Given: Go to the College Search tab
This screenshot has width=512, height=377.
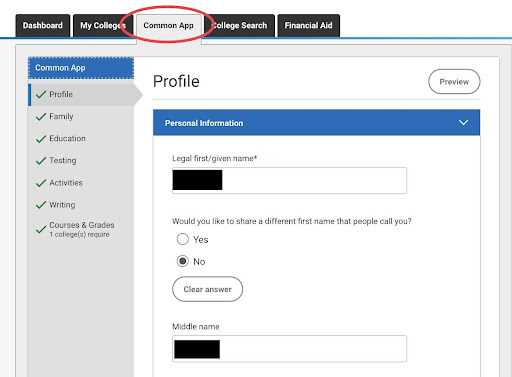Looking at the screenshot, I should point(240,25).
